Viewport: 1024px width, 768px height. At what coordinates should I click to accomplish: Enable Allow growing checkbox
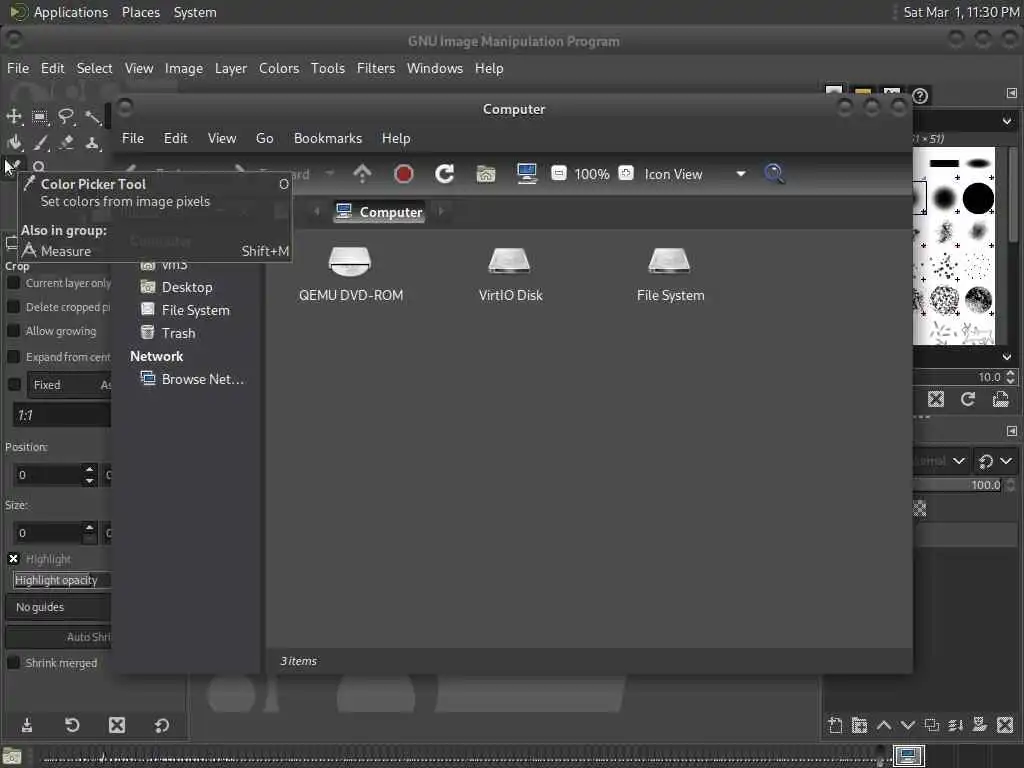pos(13,331)
